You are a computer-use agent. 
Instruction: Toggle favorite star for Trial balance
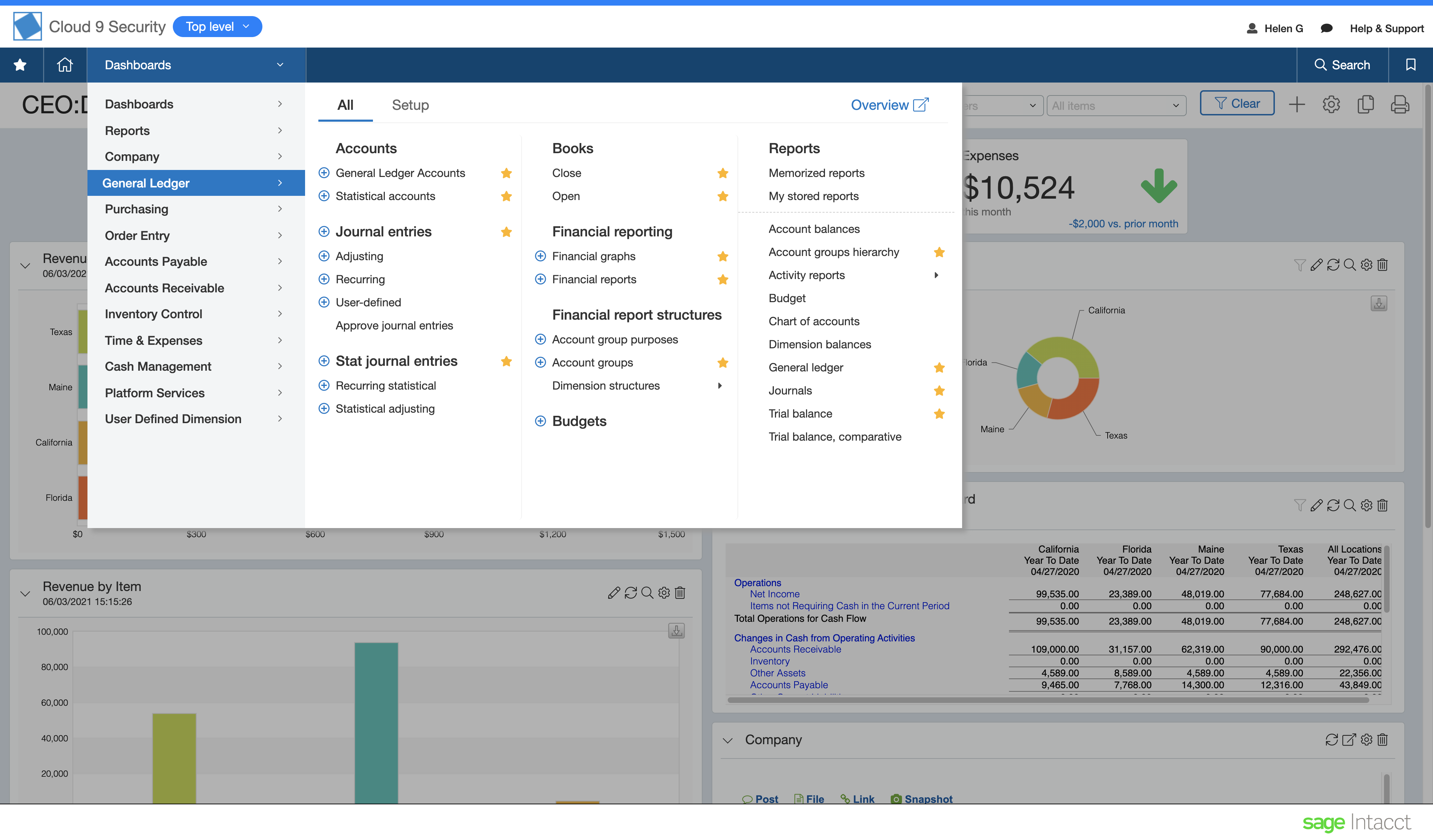coord(939,414)
